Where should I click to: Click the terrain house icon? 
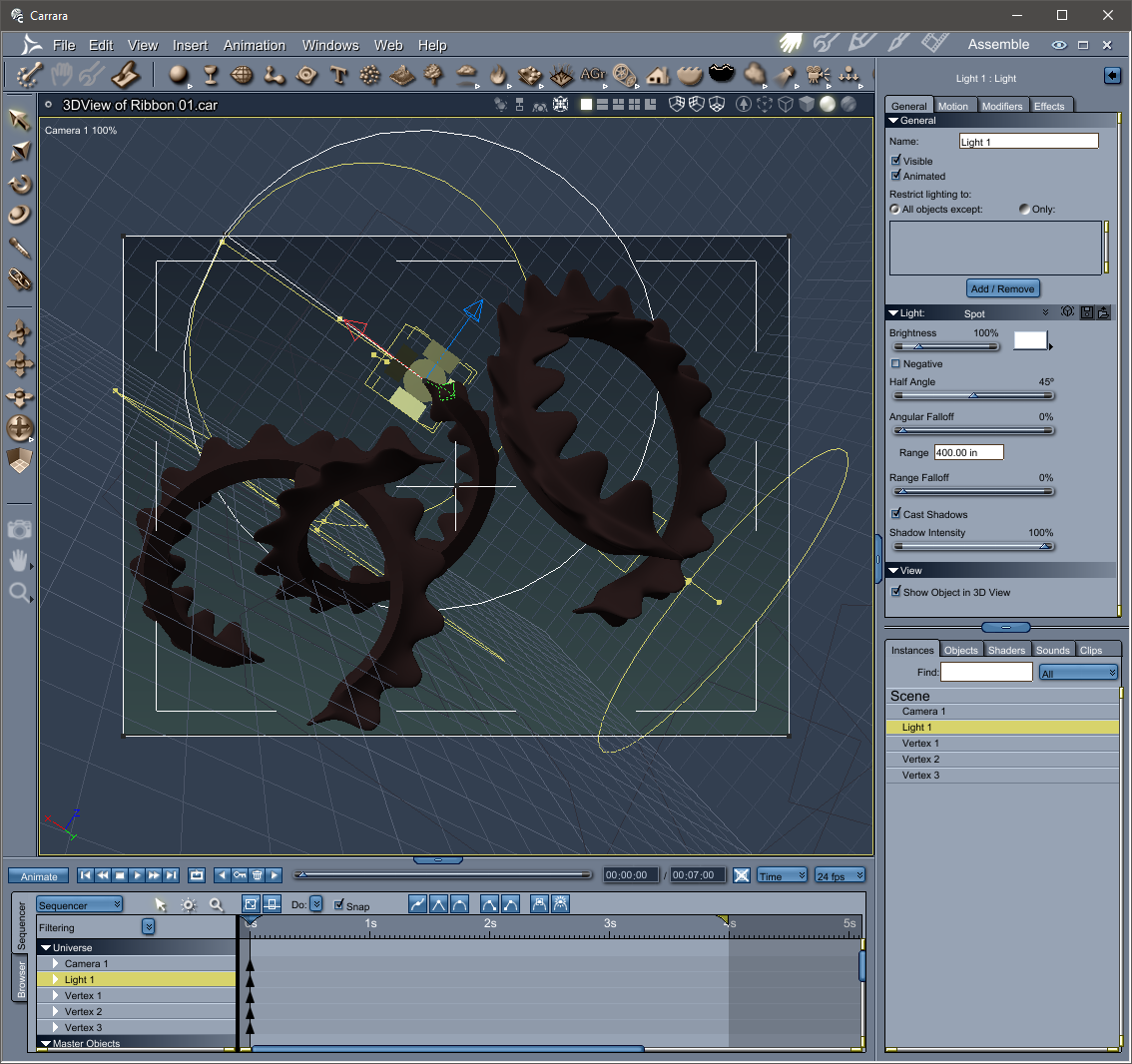tap(658, 75)
